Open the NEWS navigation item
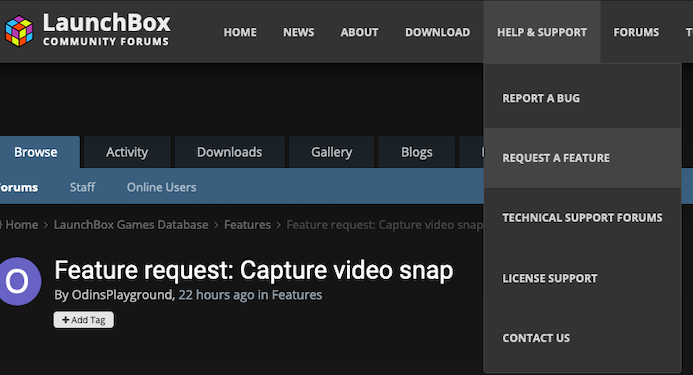Screen dimensions: 693x375 (x=299, y=32)
